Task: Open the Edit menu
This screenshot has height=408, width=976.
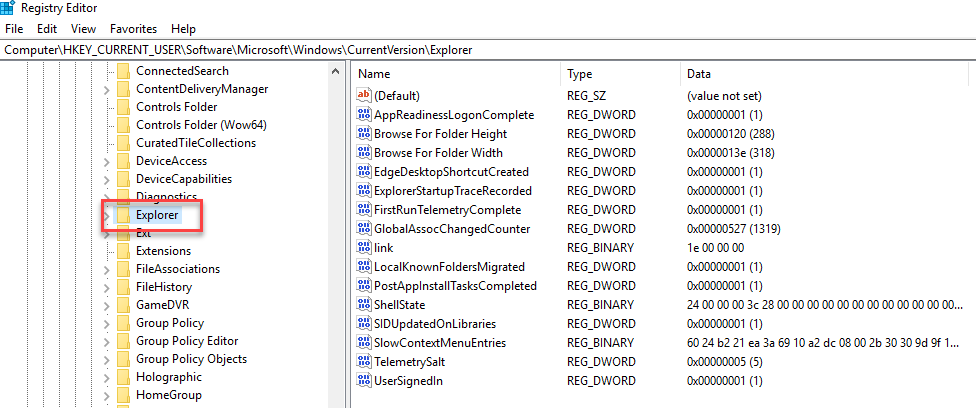Action: click(47, 29)
